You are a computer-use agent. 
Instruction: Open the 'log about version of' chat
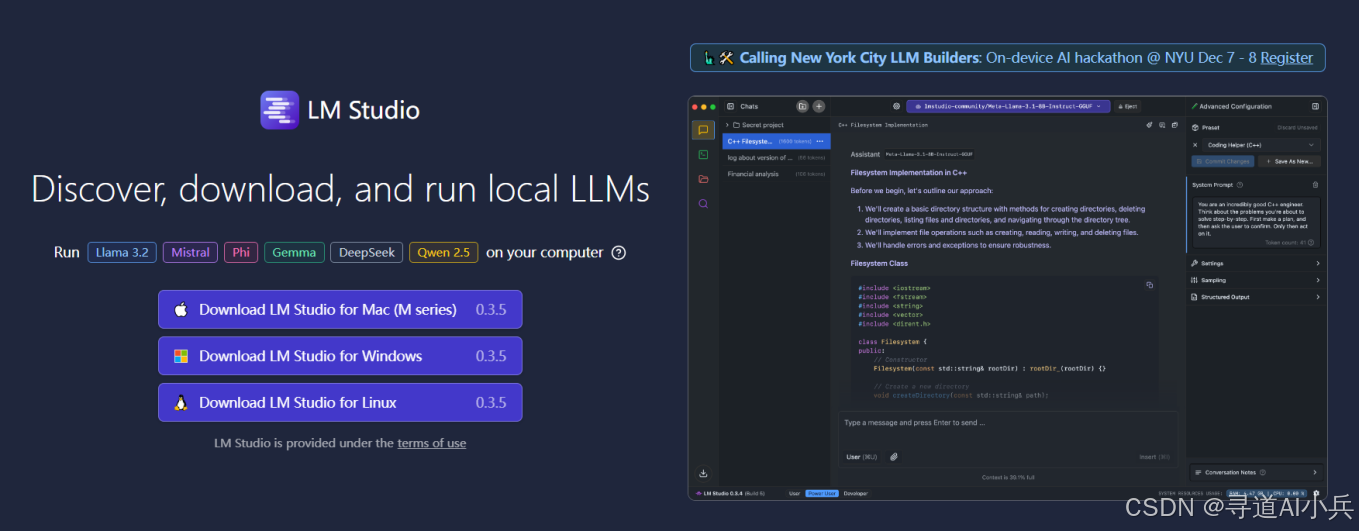776,158
